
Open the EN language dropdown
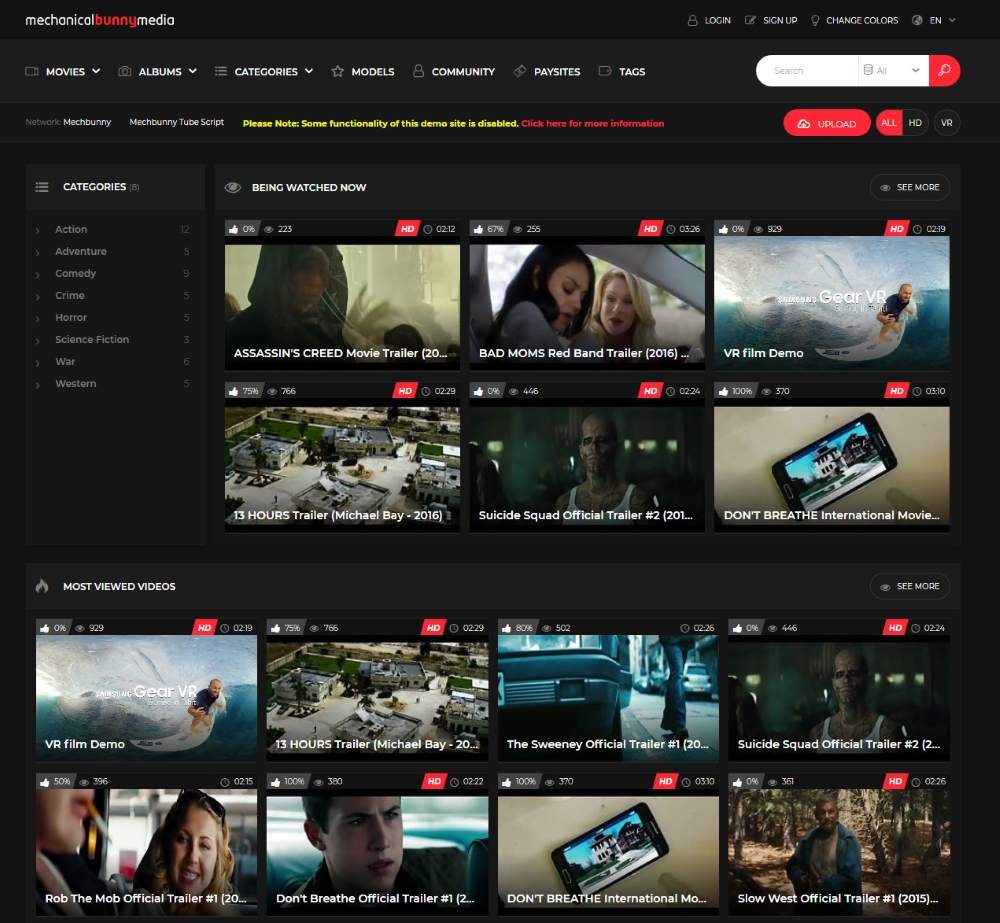(934, 20)
